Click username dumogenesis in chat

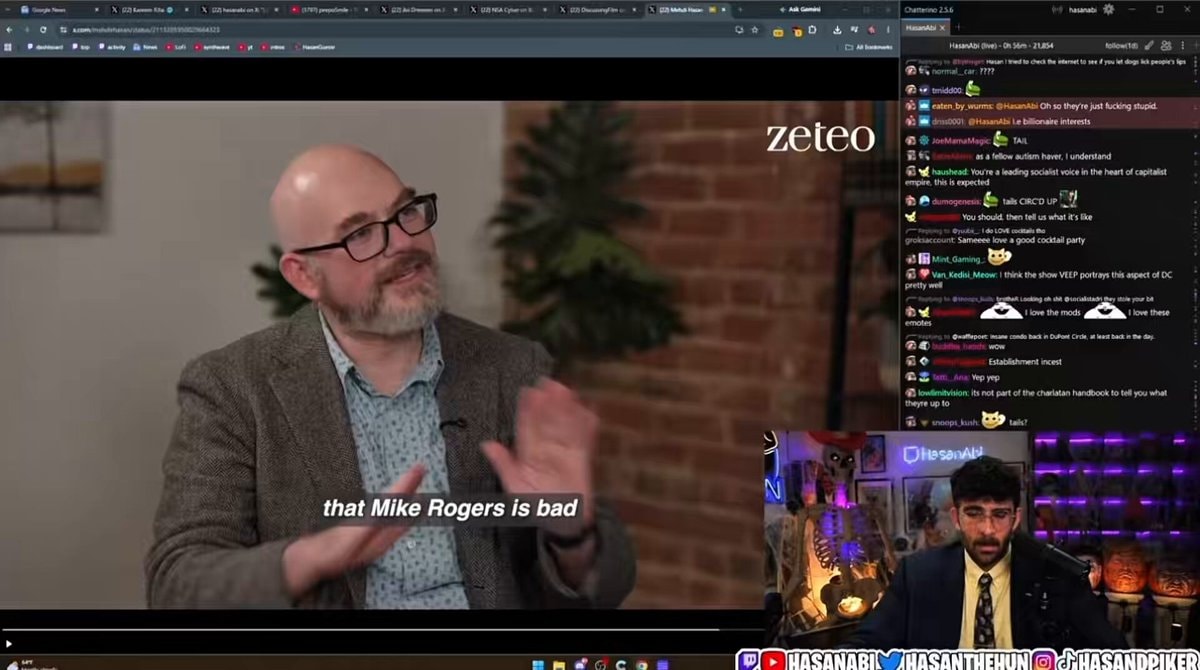coord(955,202)
